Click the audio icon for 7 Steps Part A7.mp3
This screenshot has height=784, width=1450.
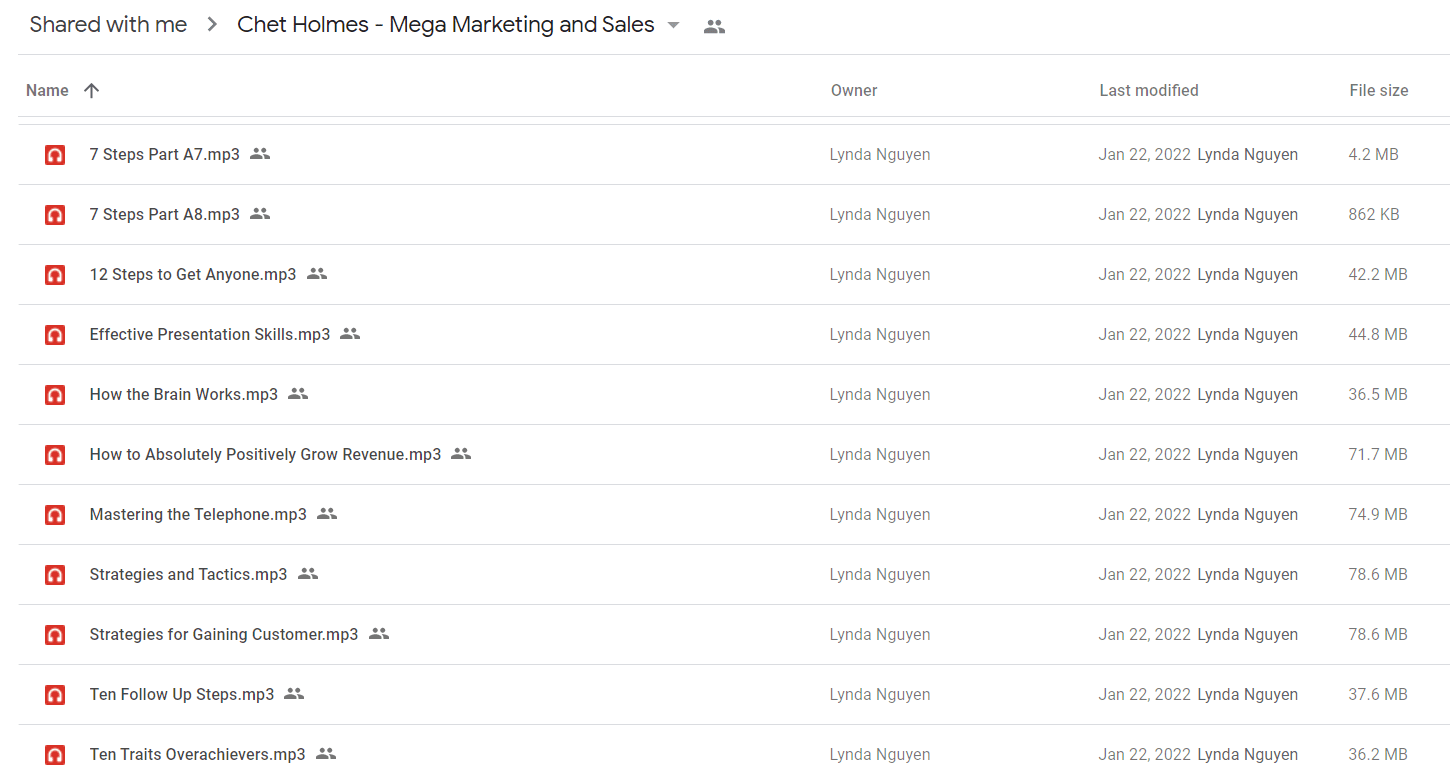pos(55,155)
